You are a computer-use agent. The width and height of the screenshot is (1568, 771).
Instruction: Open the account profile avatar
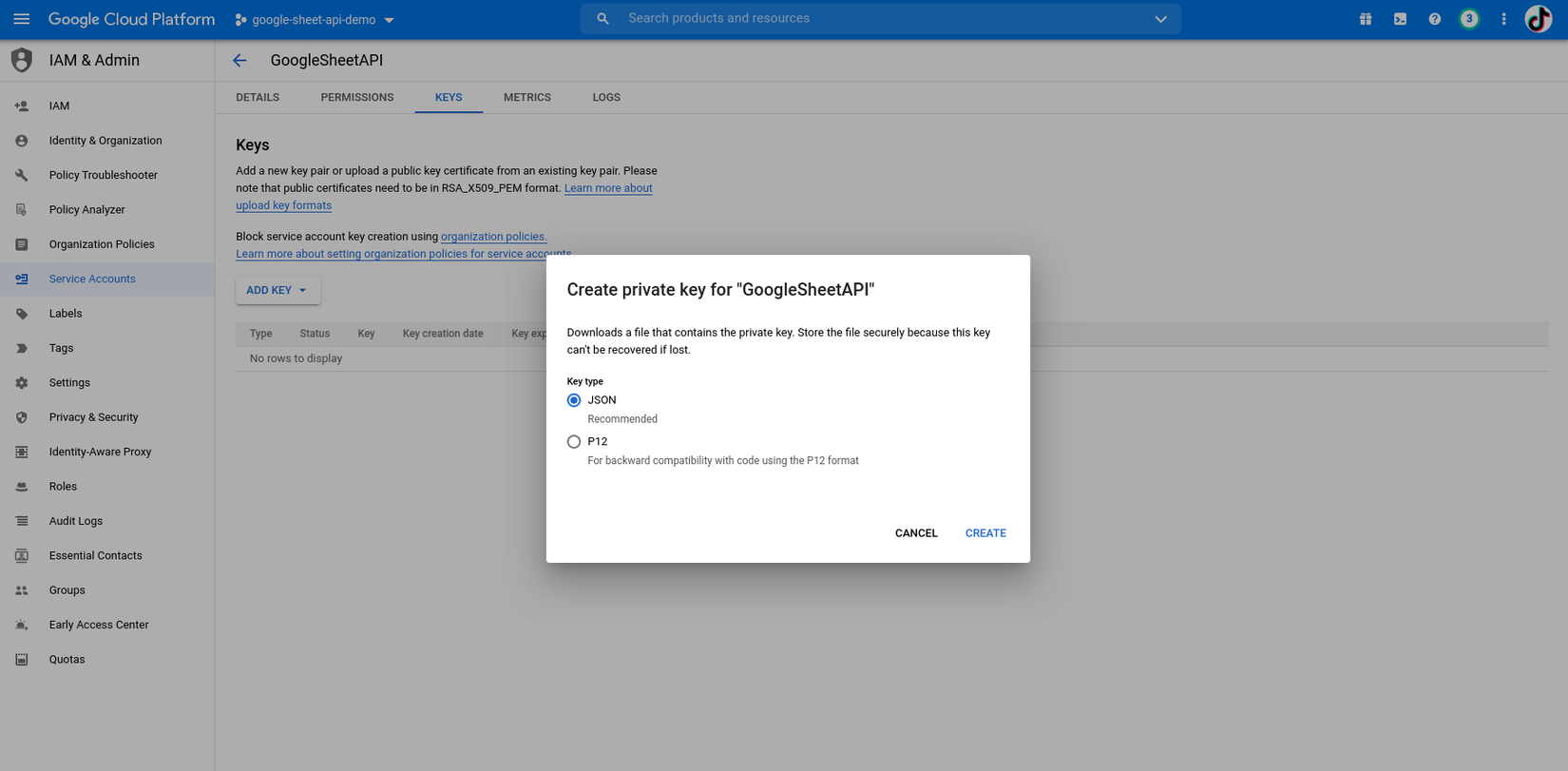pyautogui.click(x=1539, y=19)
